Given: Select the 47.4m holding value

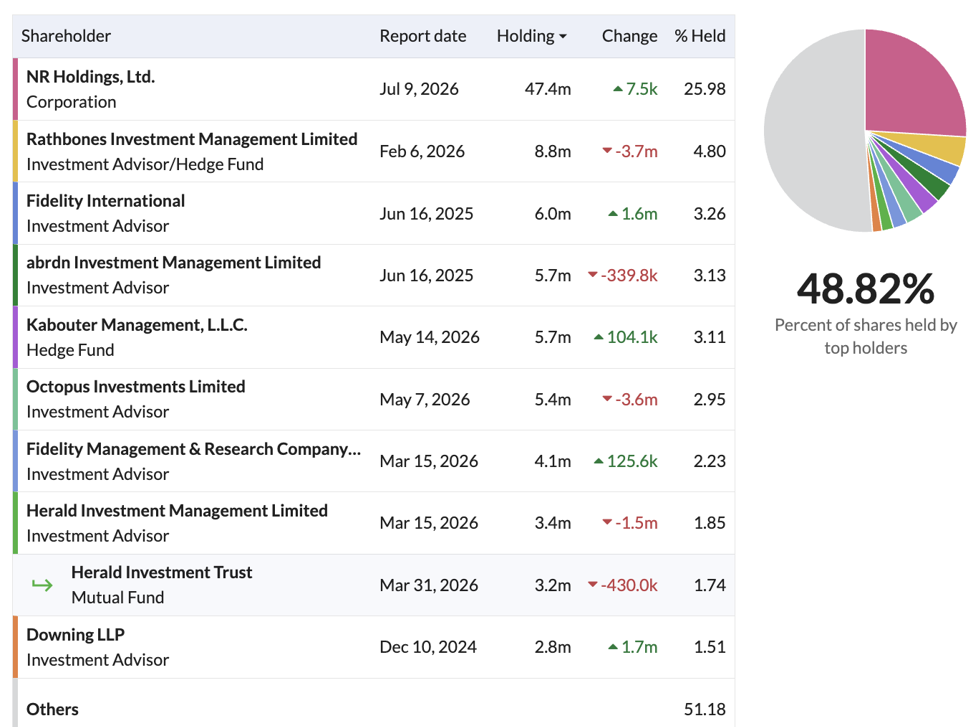Looking at the screenshot, I should coord(547,89).
